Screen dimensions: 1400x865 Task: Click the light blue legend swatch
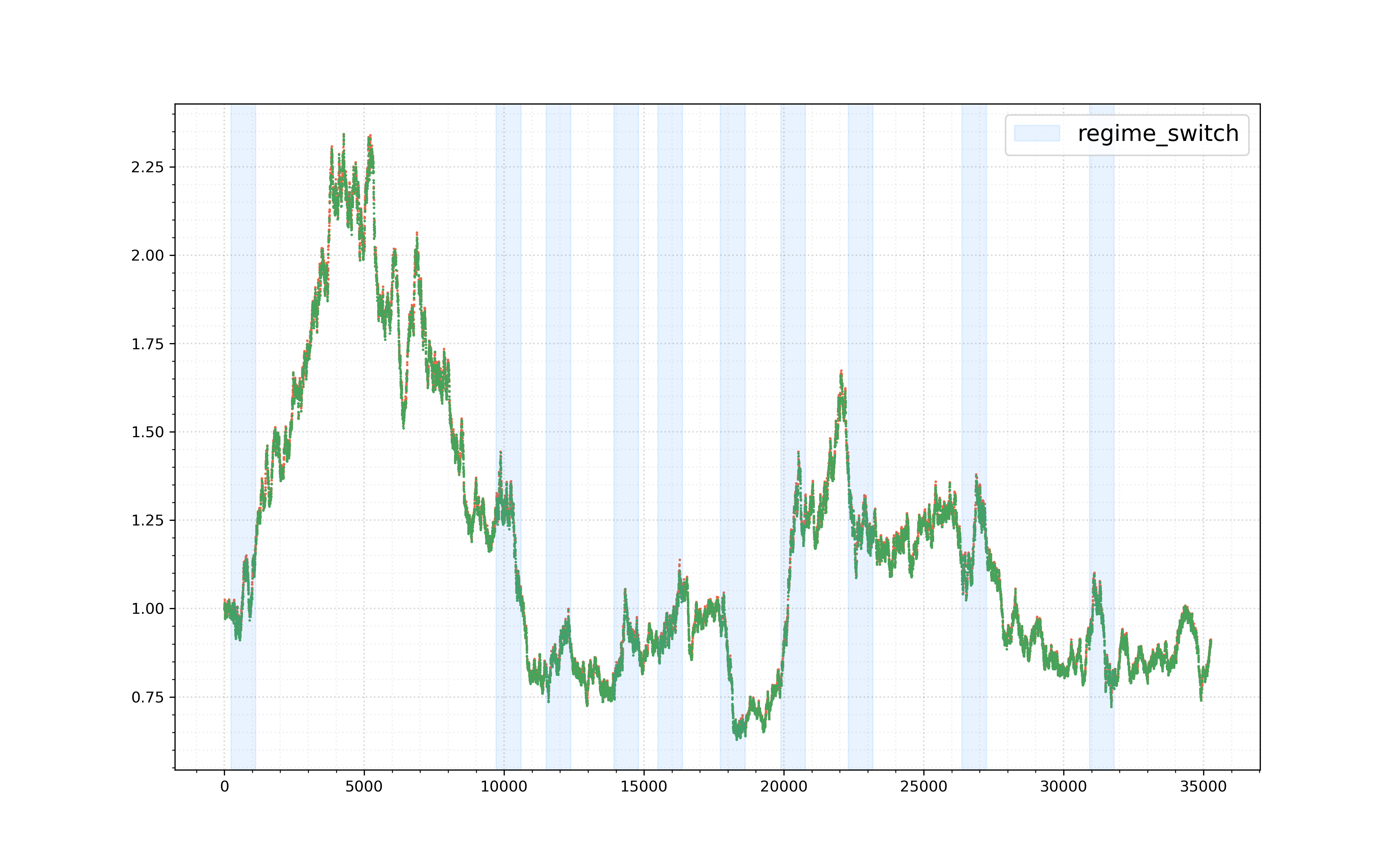(1037, 133)
